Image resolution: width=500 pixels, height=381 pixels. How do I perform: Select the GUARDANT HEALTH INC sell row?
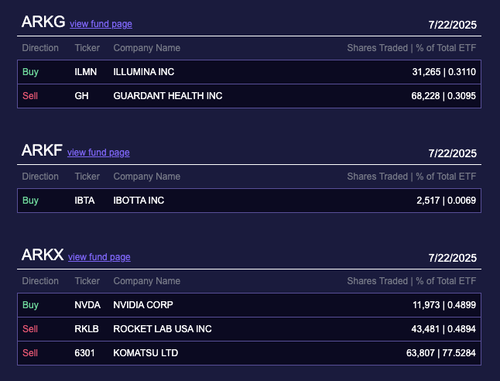pyautogui.click(x=249, y=96)
